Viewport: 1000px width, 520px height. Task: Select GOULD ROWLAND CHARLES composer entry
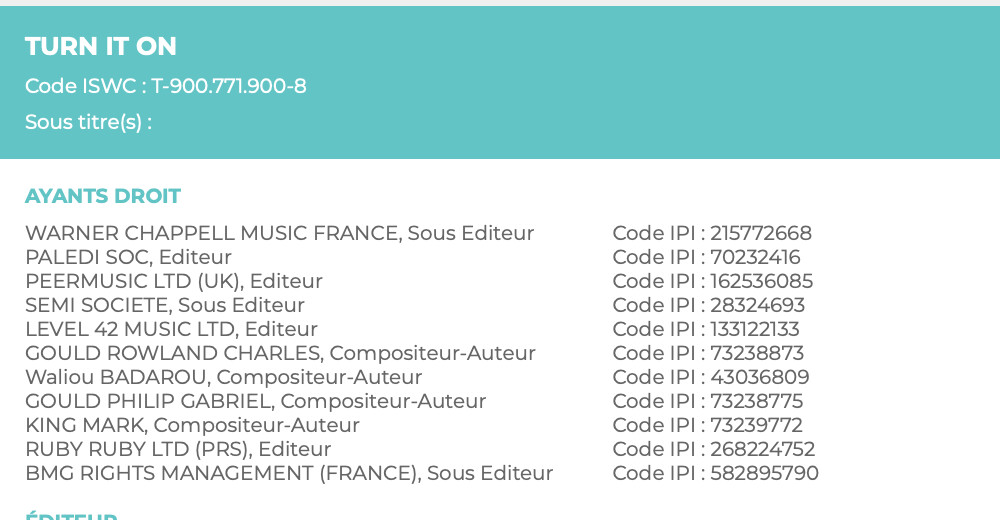point(280,353)
